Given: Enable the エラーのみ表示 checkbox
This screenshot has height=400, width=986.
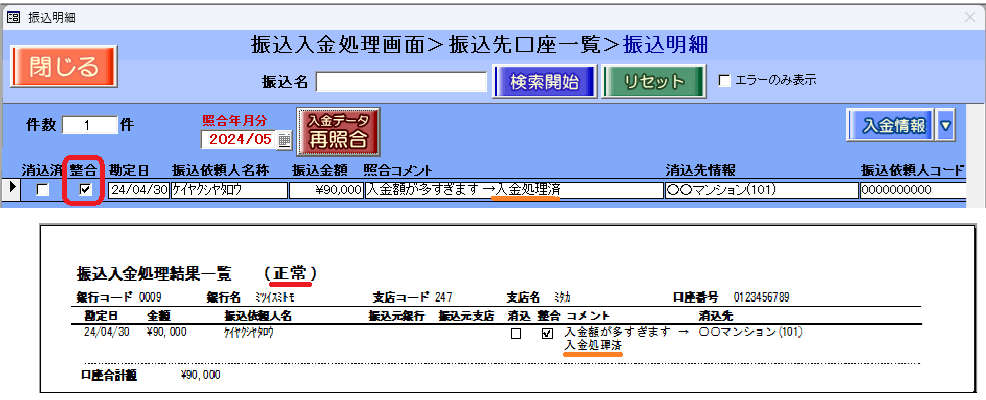Looking at the screenshot, I should tap(725, 80).
